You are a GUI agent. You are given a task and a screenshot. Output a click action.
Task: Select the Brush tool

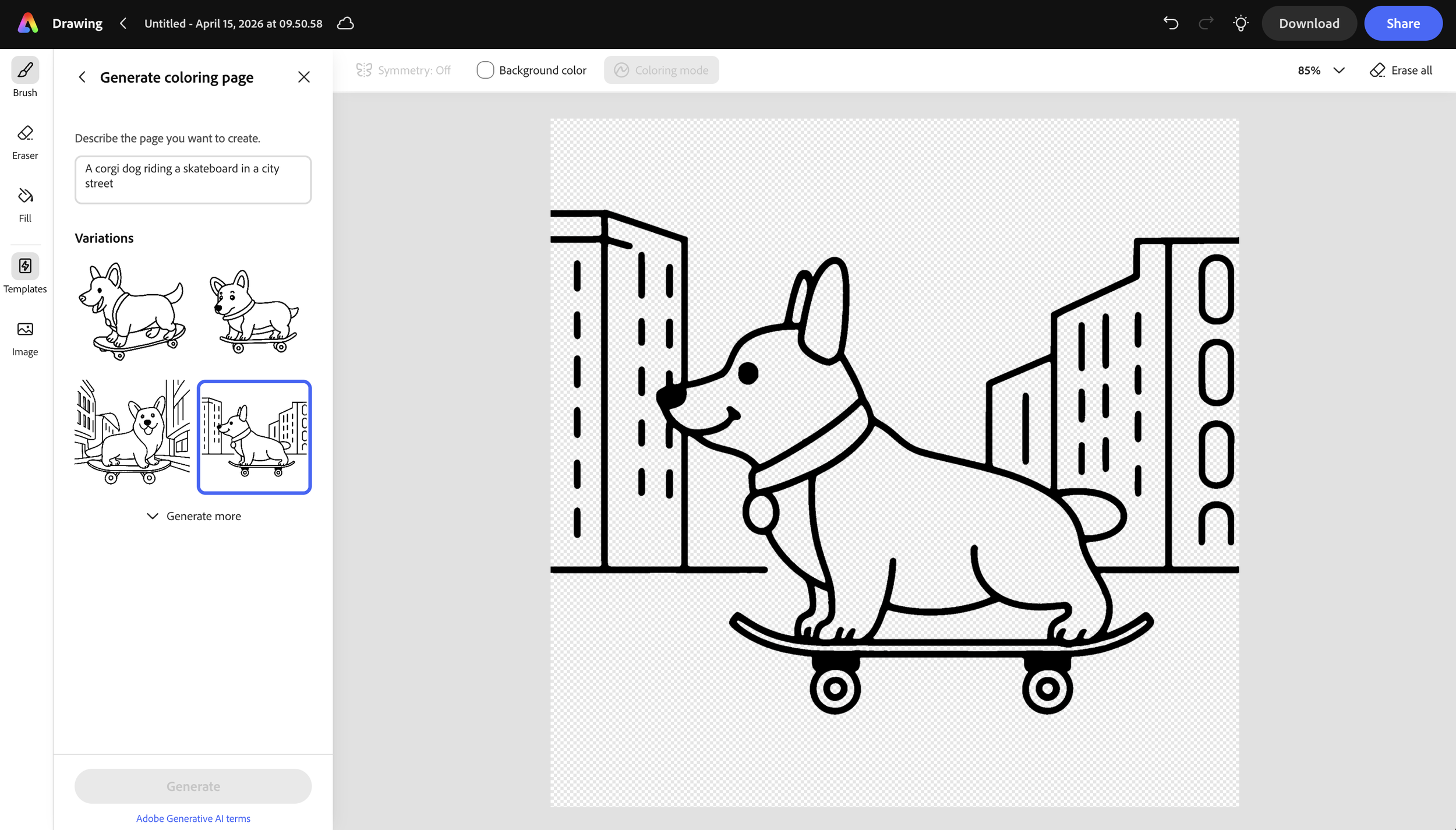pyautogui.click(x=25, y=70)
